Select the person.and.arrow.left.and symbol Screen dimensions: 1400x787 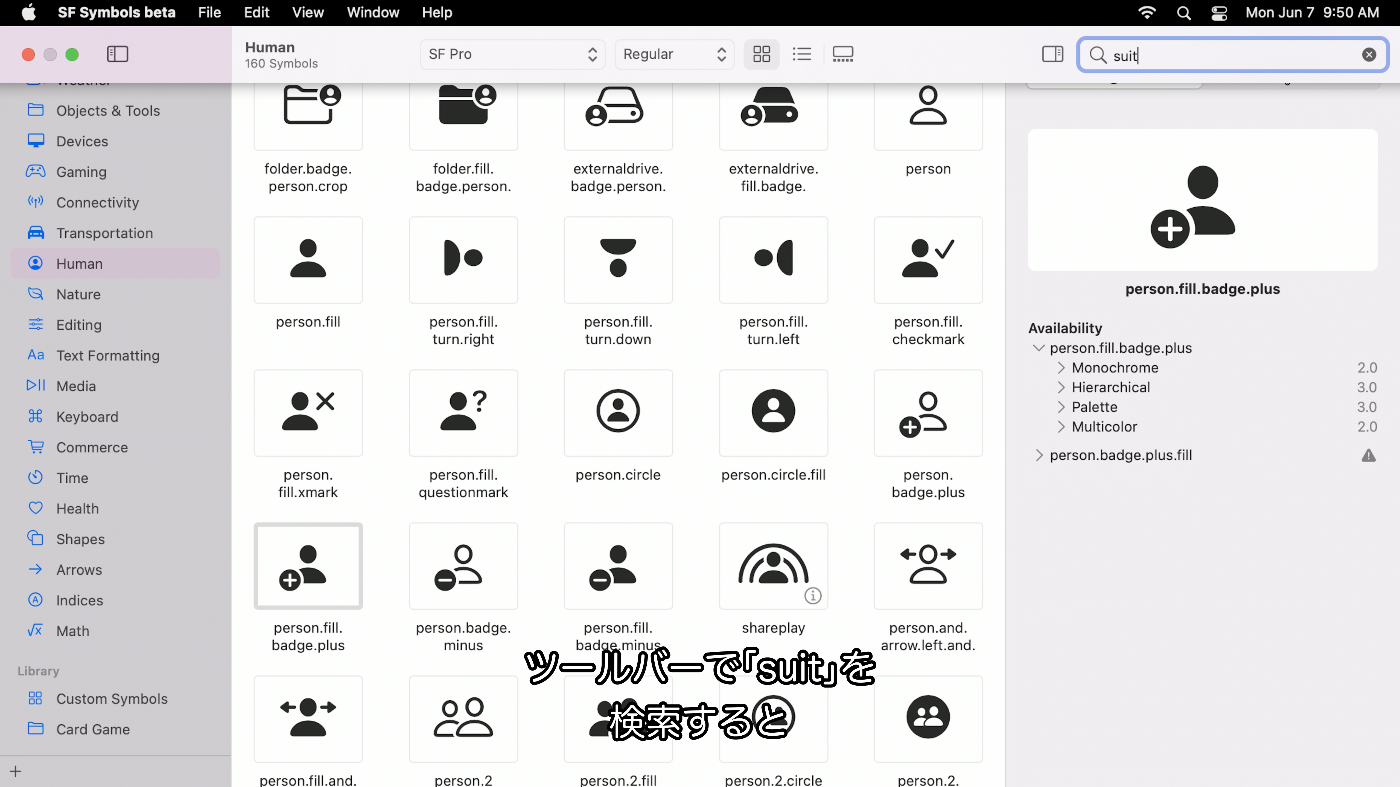[x=928, y=566]
